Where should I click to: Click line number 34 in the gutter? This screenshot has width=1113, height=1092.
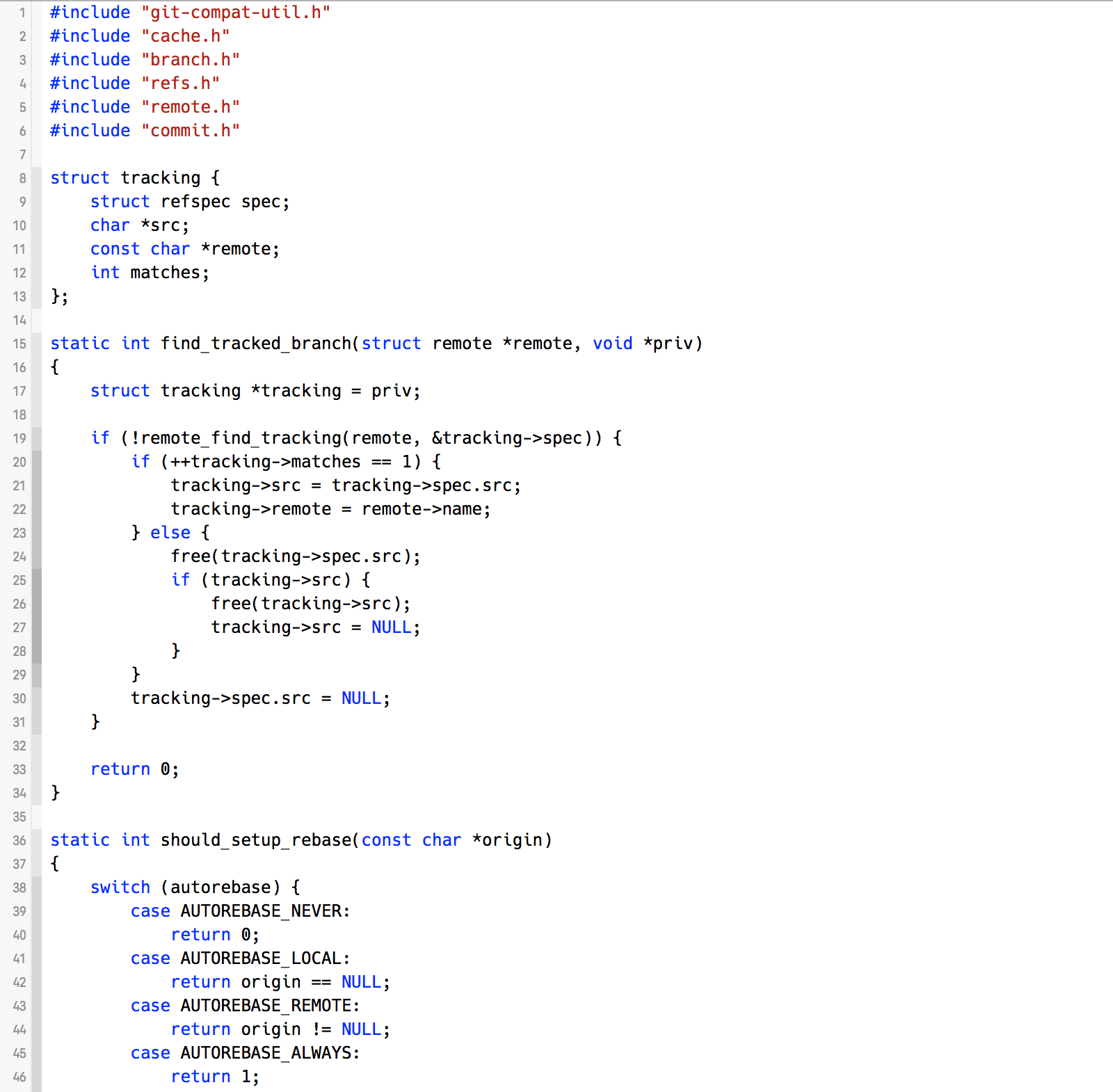pos(19,793)
